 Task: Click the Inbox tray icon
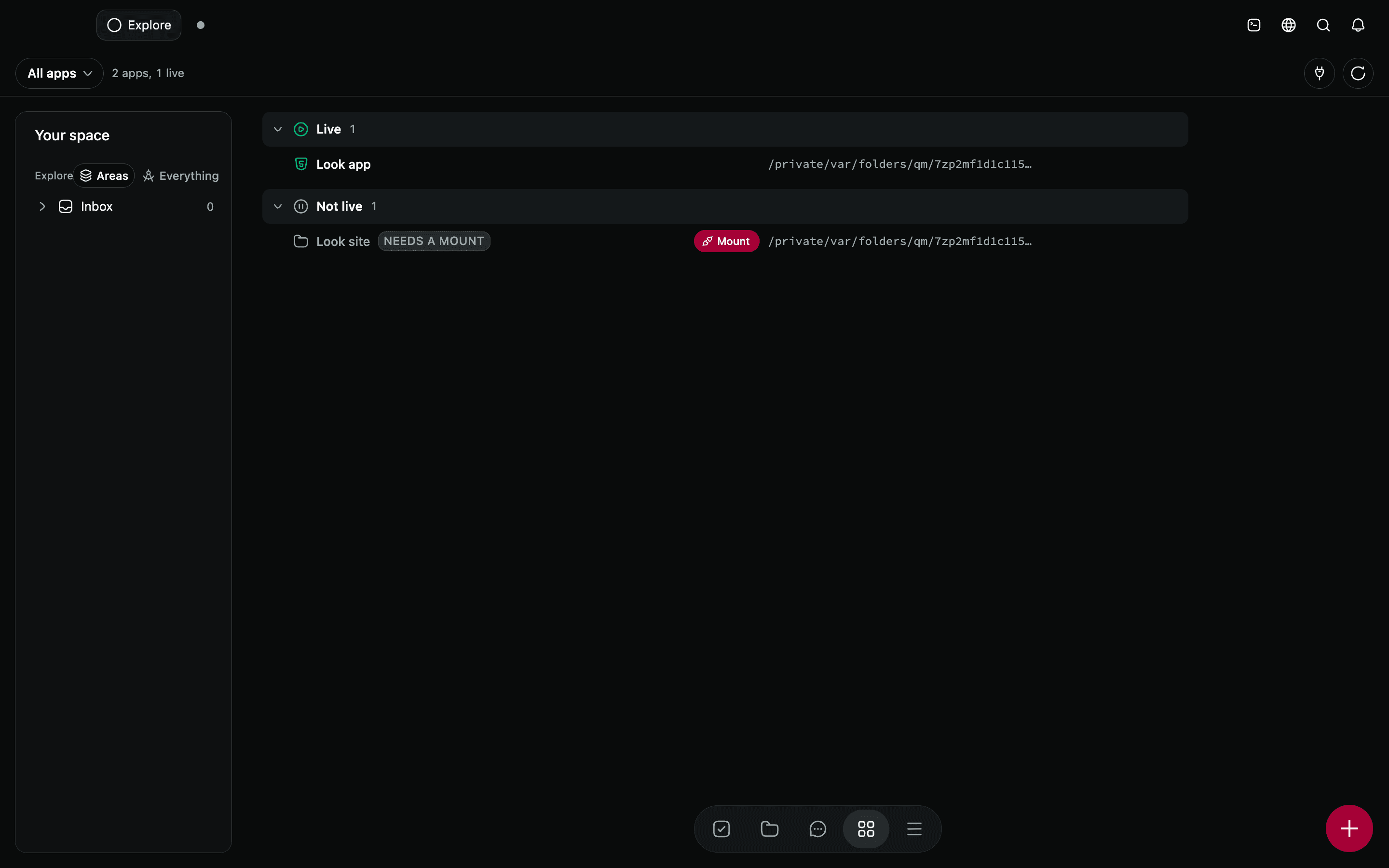66,207
